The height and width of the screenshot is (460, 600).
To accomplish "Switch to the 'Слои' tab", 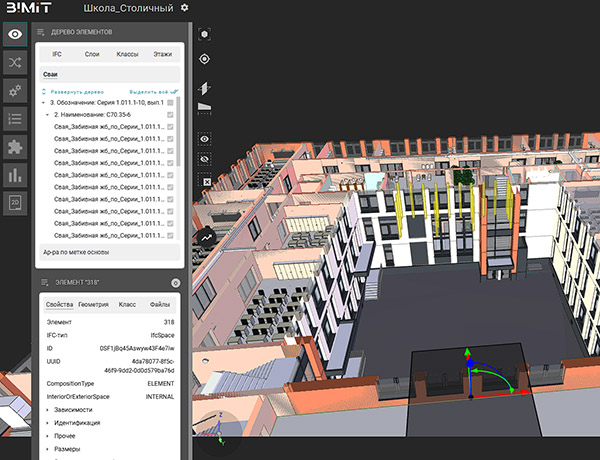I will click(x=91, y=54).
